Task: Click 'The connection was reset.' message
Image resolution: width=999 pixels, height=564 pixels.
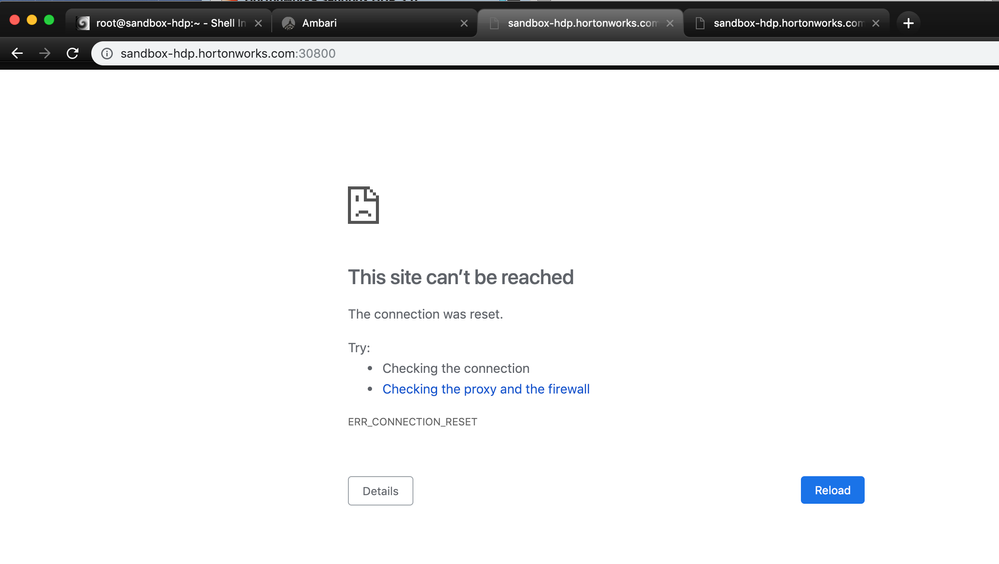Action: click(425, 314)
